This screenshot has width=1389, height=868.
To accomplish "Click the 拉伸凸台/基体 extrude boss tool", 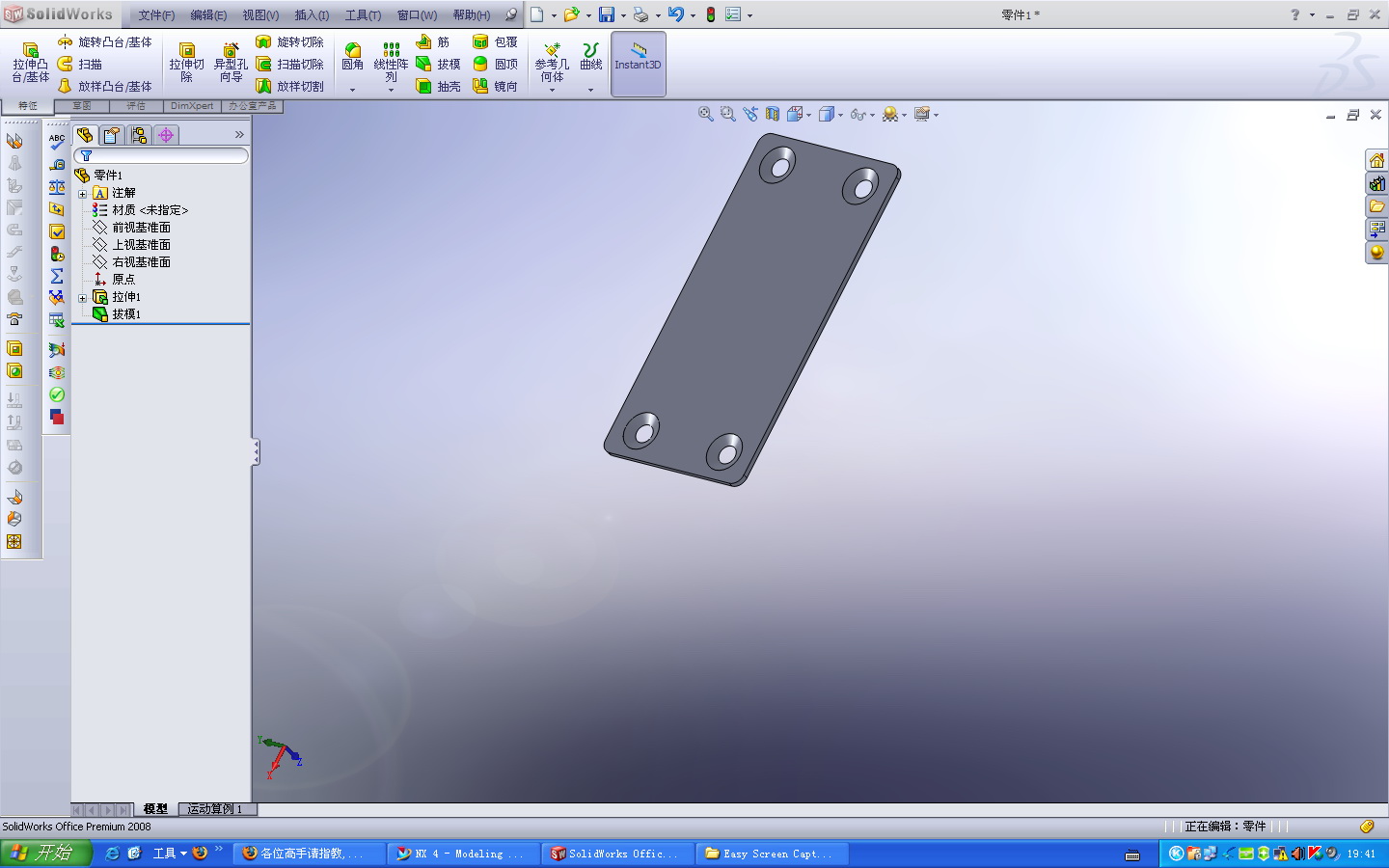I will pyautogui.click(x=30, y=63).
